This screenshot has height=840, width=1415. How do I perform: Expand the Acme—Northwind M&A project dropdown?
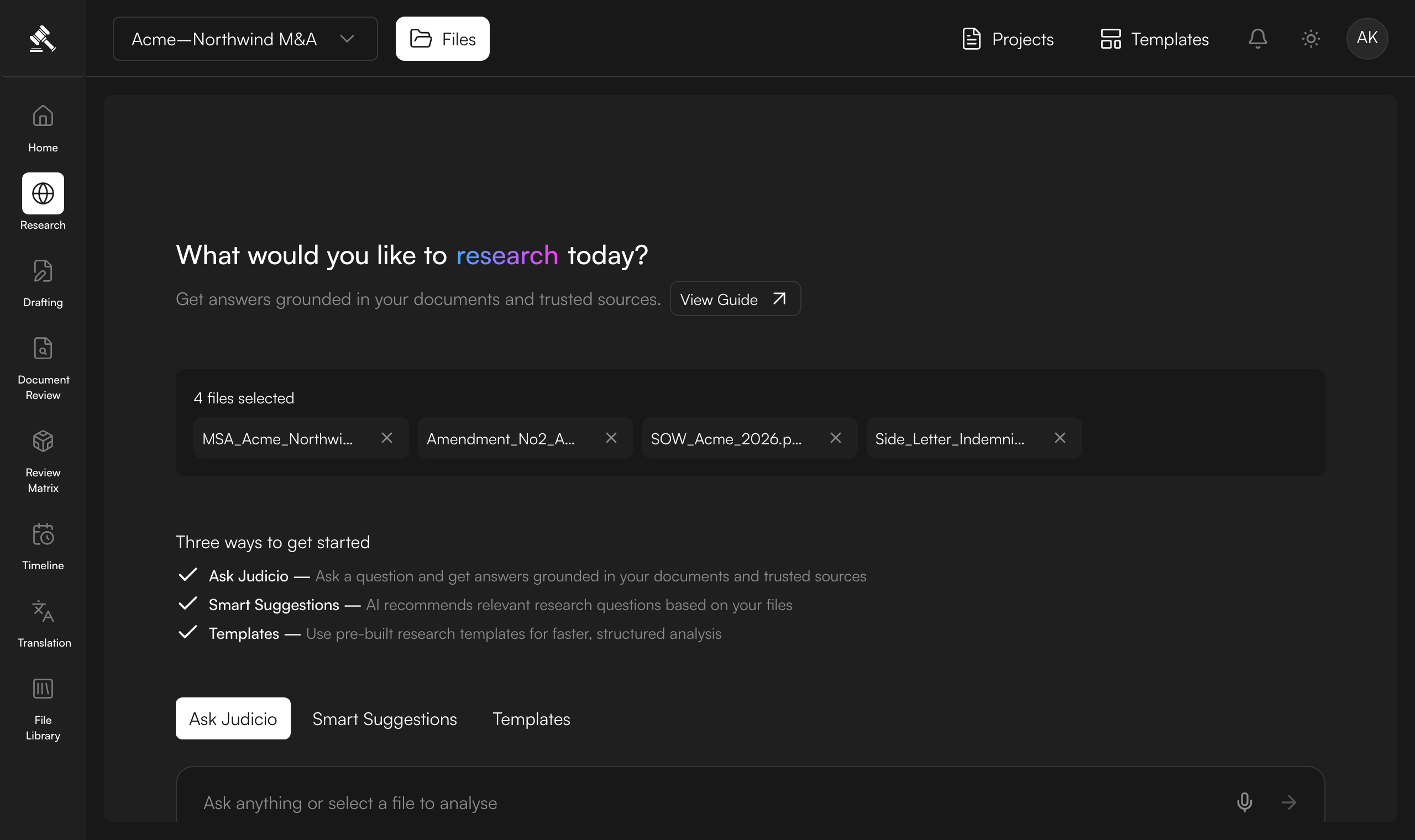click(245, 39)
